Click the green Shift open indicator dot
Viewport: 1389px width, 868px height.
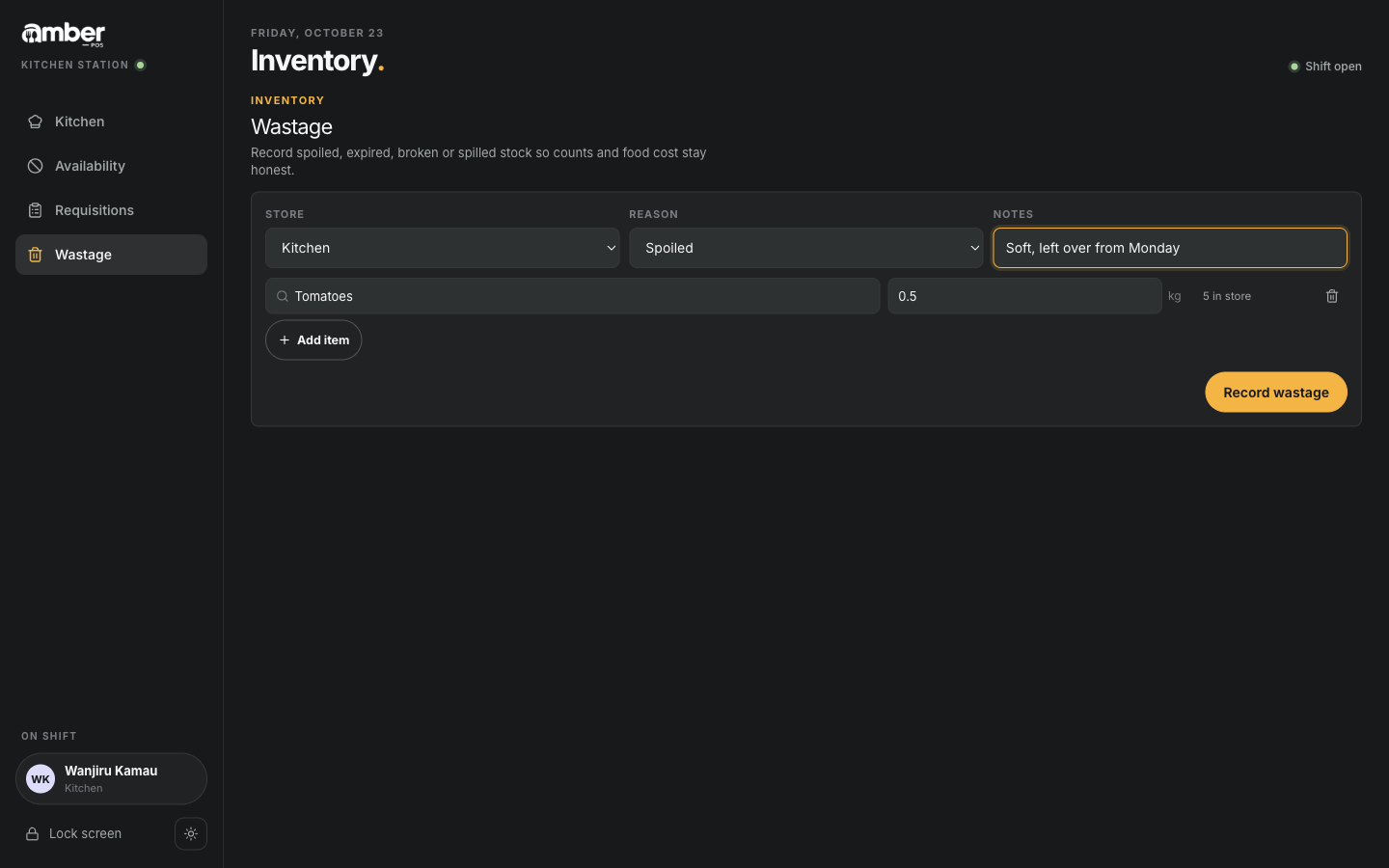pyautogui.click(x=1294, y=67)
